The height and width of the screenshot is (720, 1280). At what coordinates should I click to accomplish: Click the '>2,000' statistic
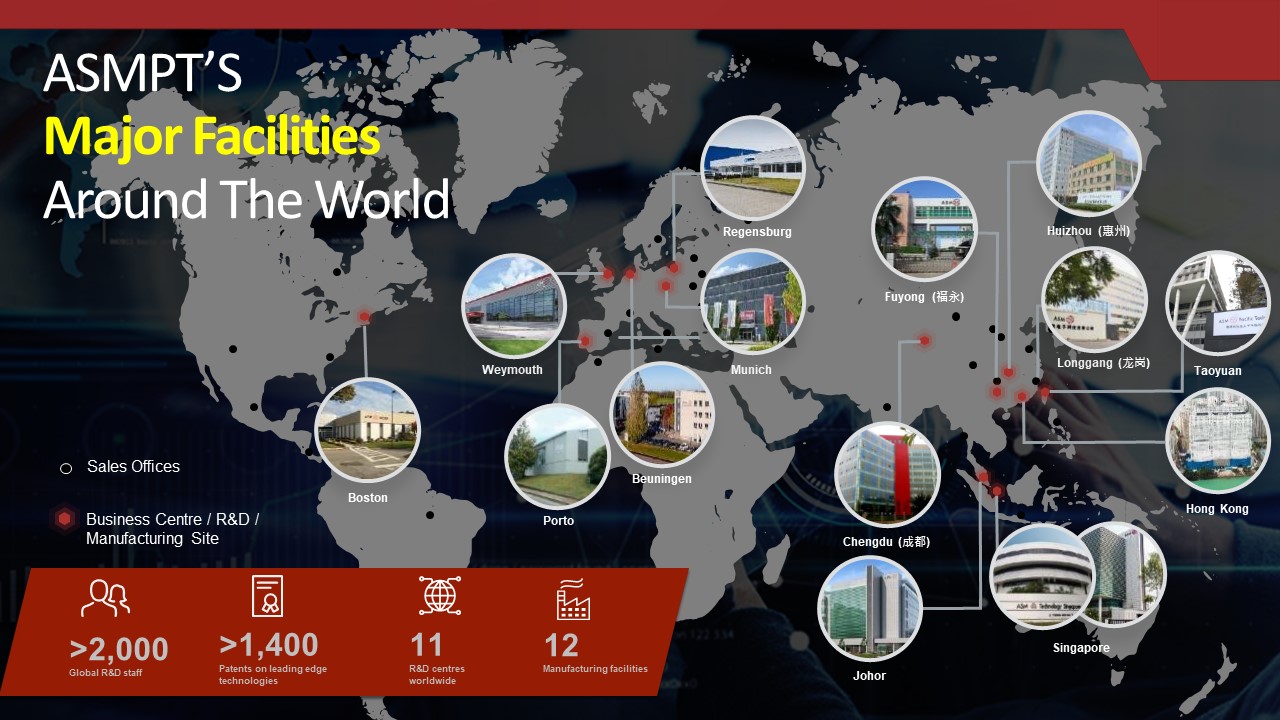coord(119,650)
